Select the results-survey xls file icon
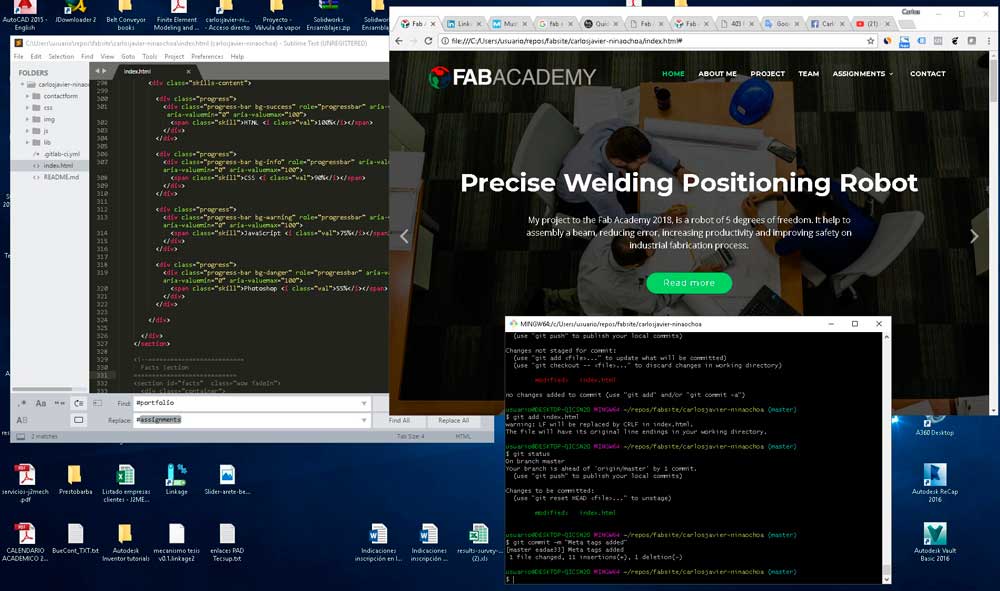 pos(479,542)
